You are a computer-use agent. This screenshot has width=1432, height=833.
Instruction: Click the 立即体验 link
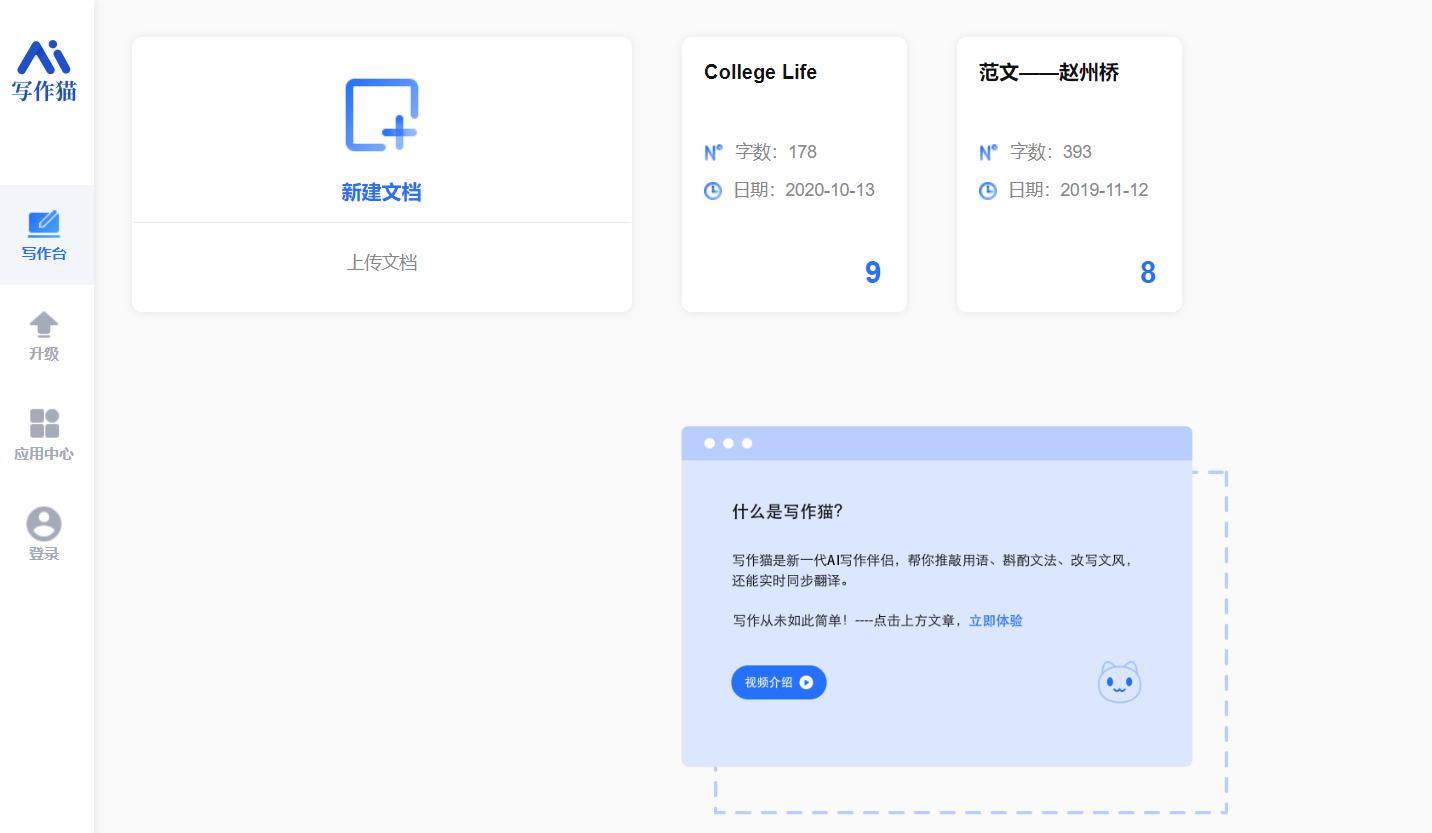[996, 621]
